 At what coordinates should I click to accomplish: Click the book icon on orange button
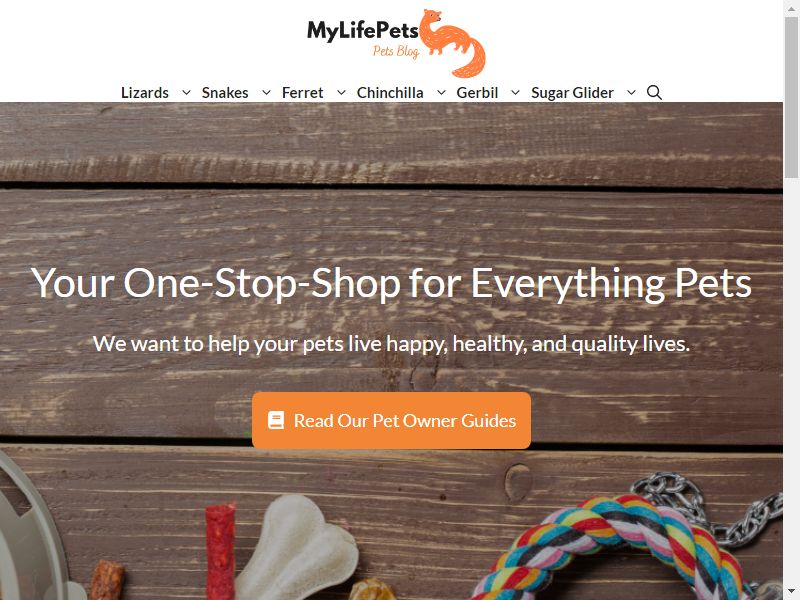(276, 420)
